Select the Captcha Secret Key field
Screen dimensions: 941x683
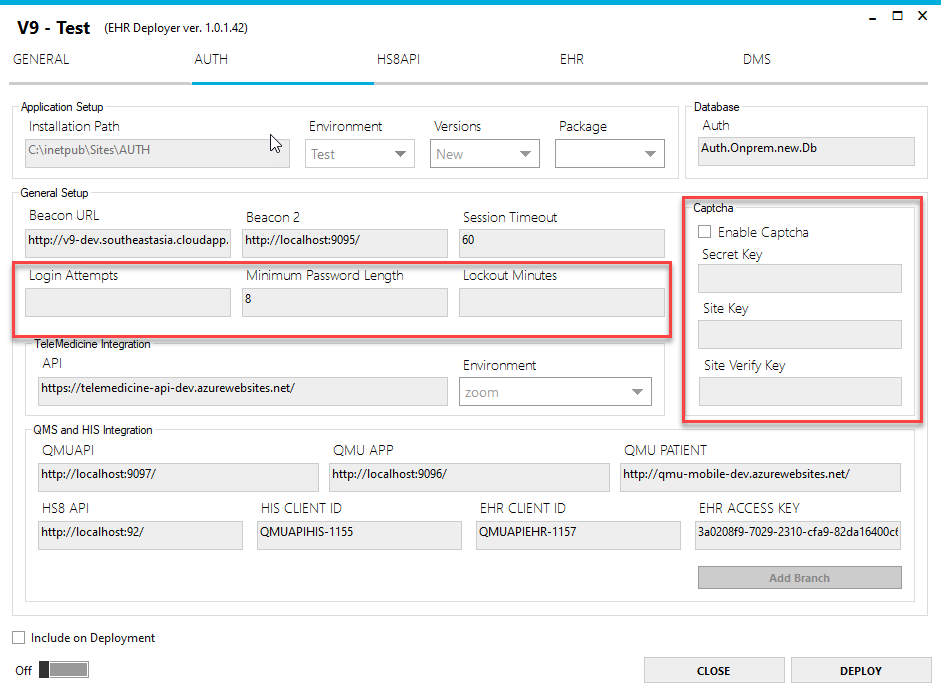click(x=799, y=279)
